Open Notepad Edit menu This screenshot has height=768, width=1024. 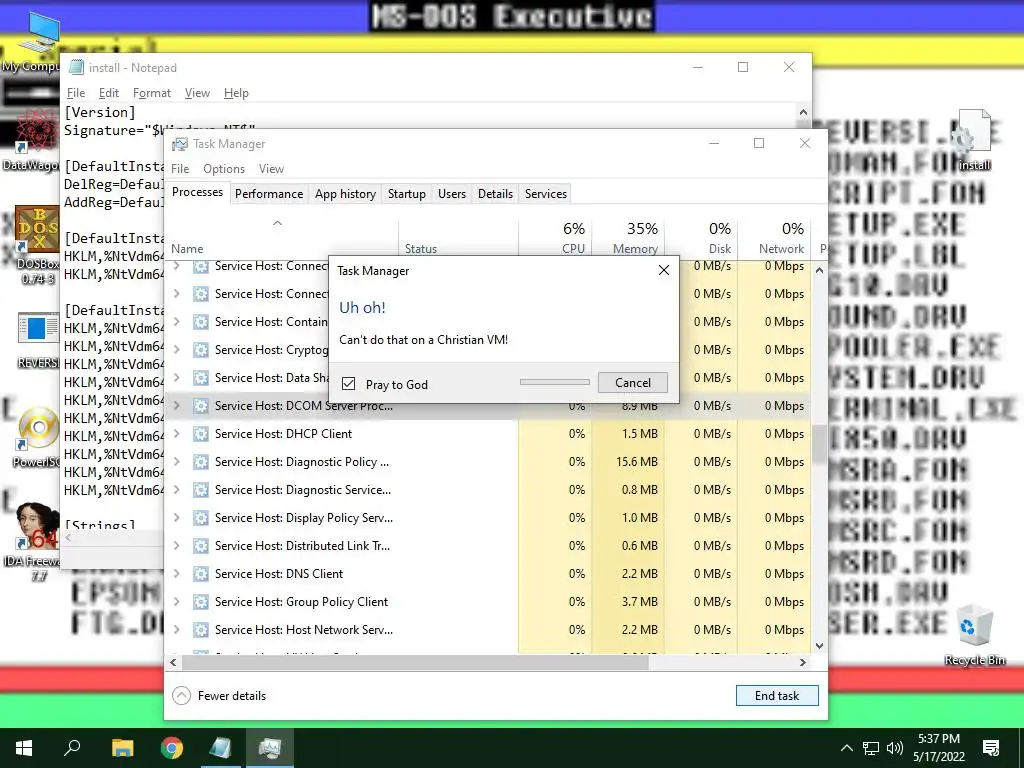click(x=108, y=93)
